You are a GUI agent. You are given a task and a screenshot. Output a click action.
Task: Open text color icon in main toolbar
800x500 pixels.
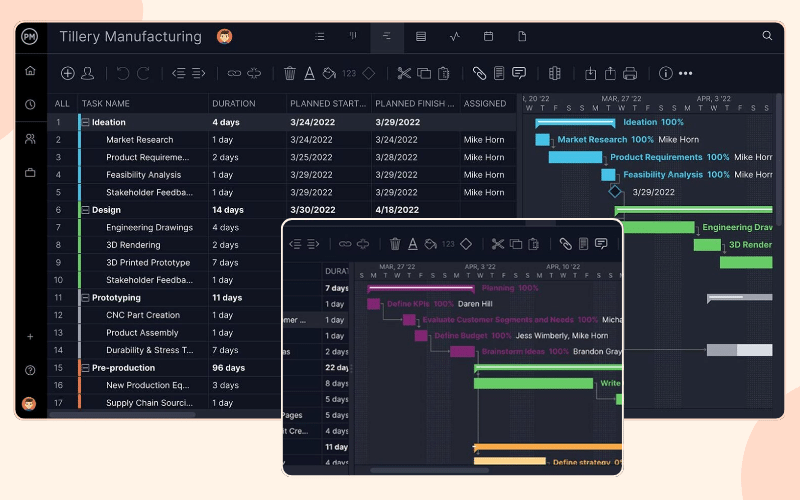pos(309,73)
